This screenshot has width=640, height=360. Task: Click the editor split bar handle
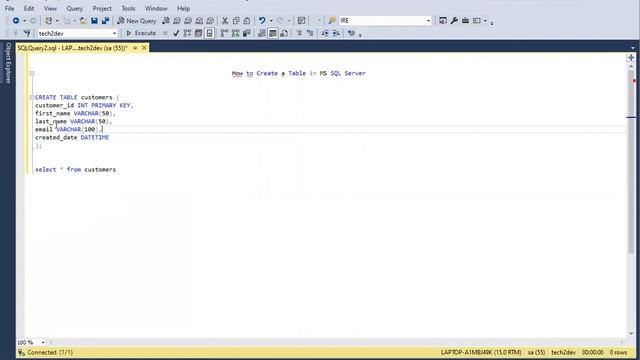(x=631, y=58)
